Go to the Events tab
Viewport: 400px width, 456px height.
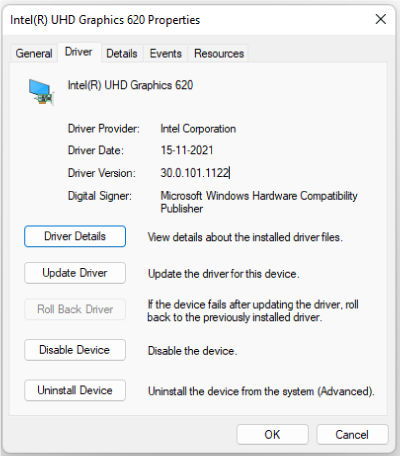(166, 53)
